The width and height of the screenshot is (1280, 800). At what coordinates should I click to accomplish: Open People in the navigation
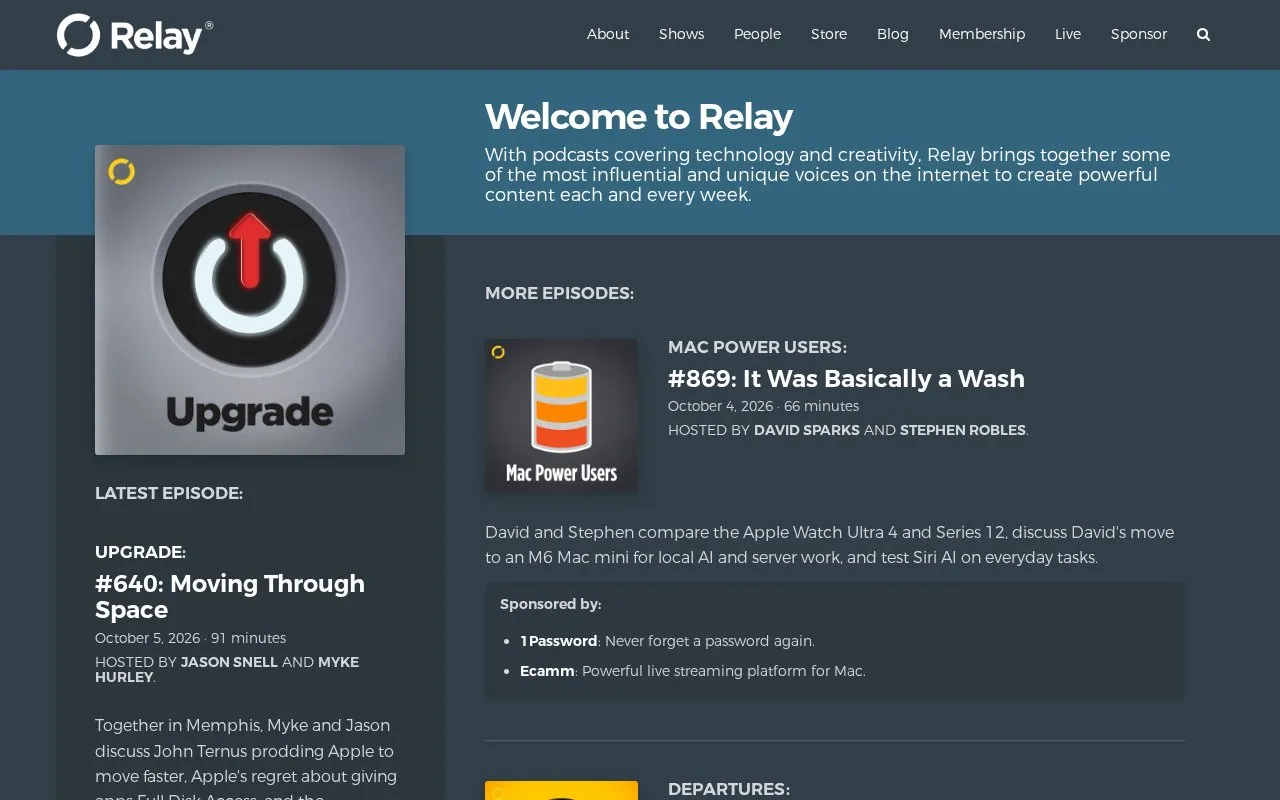757,34
